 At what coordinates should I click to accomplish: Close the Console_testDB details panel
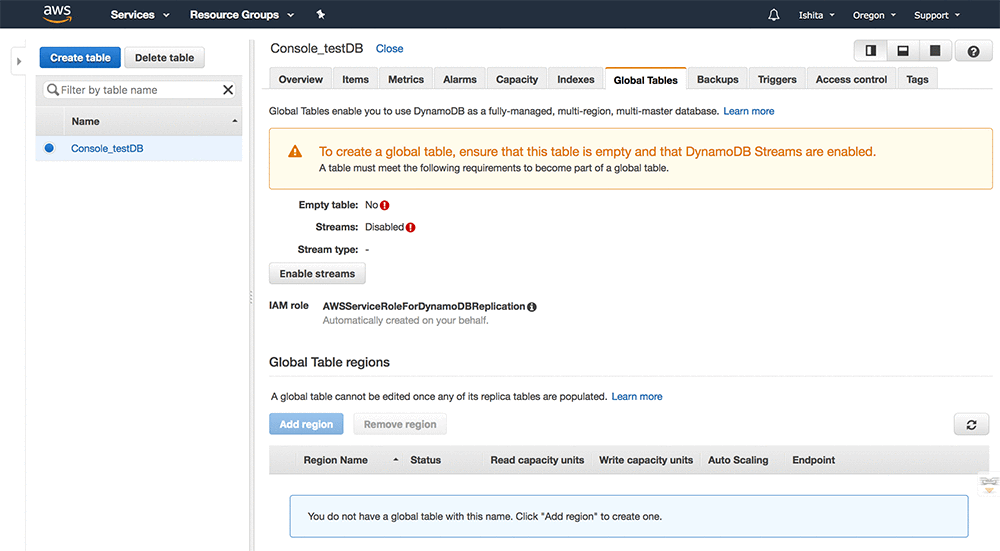pos(389,48)
